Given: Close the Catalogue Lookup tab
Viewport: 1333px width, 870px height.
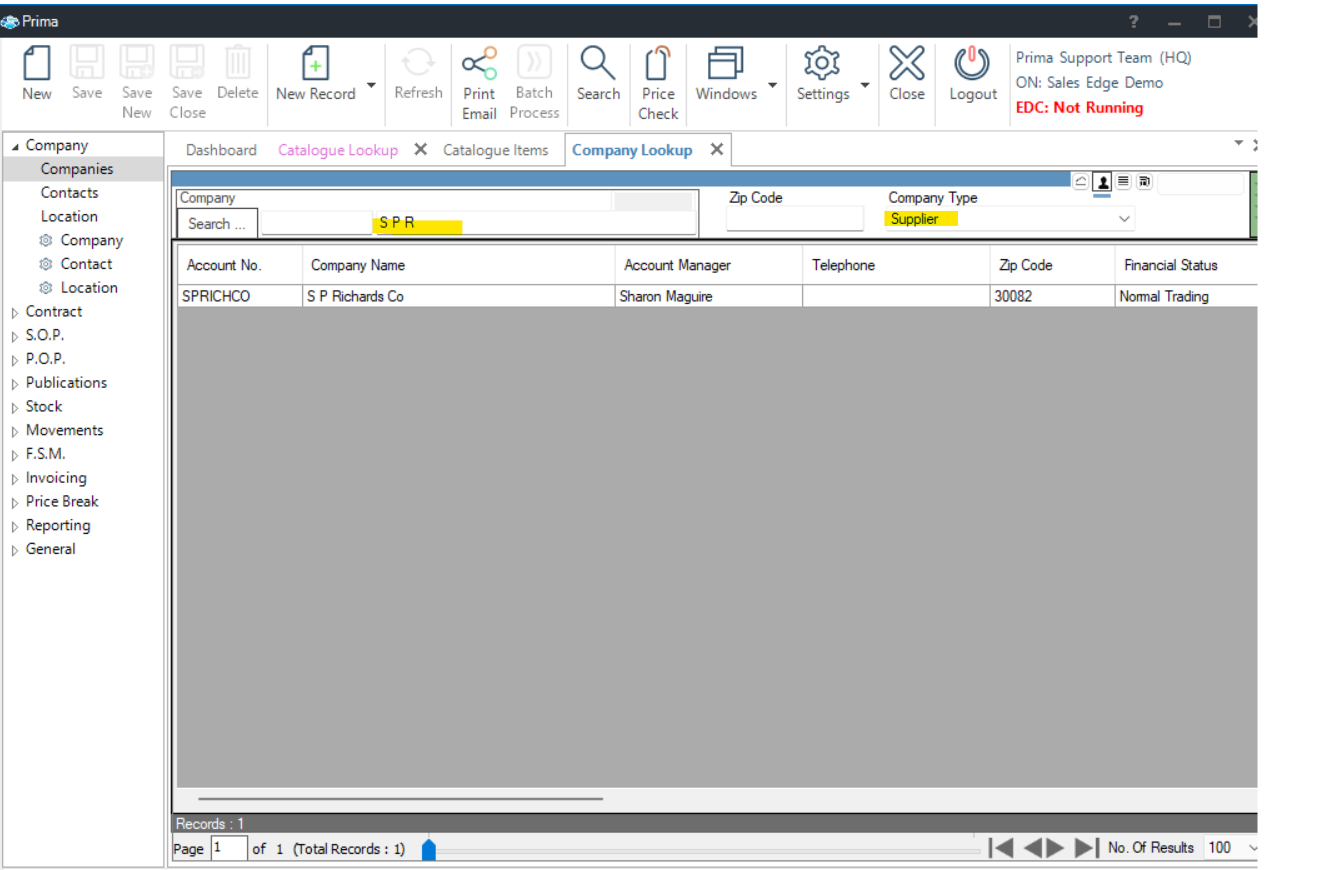Looking at the screenshot, I should 421,150.
